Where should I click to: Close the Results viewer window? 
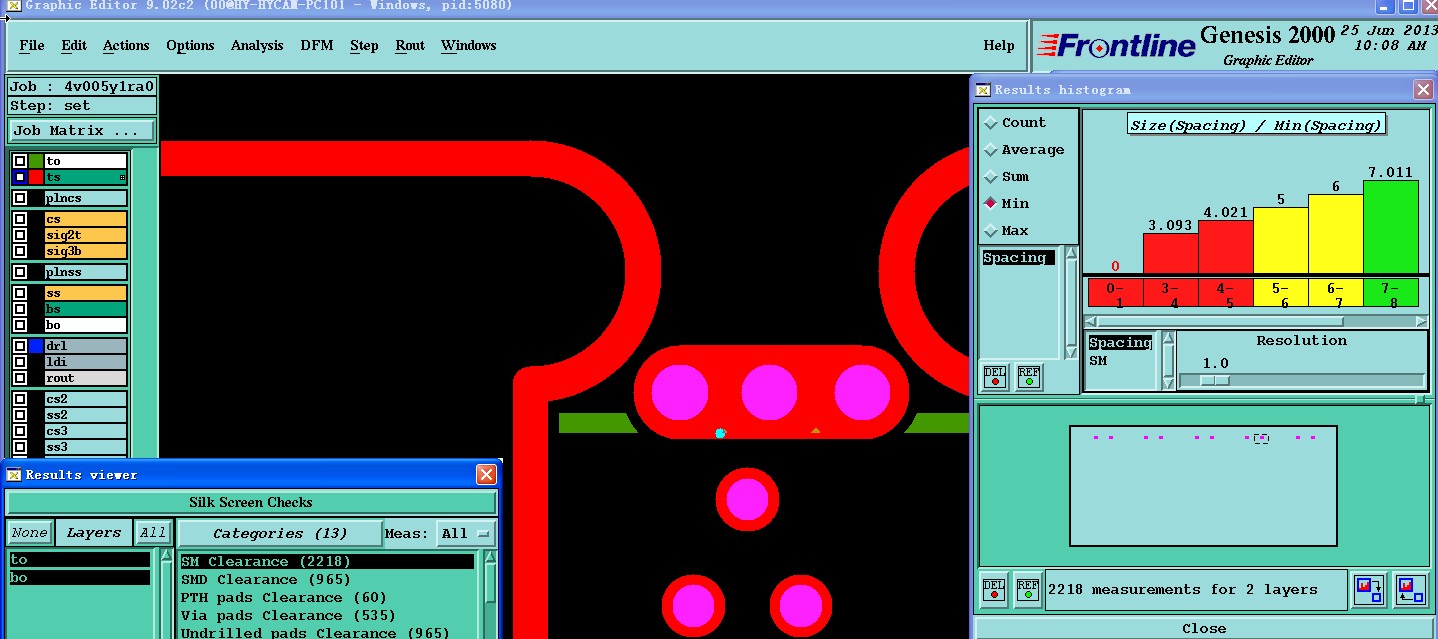point(486,475)
